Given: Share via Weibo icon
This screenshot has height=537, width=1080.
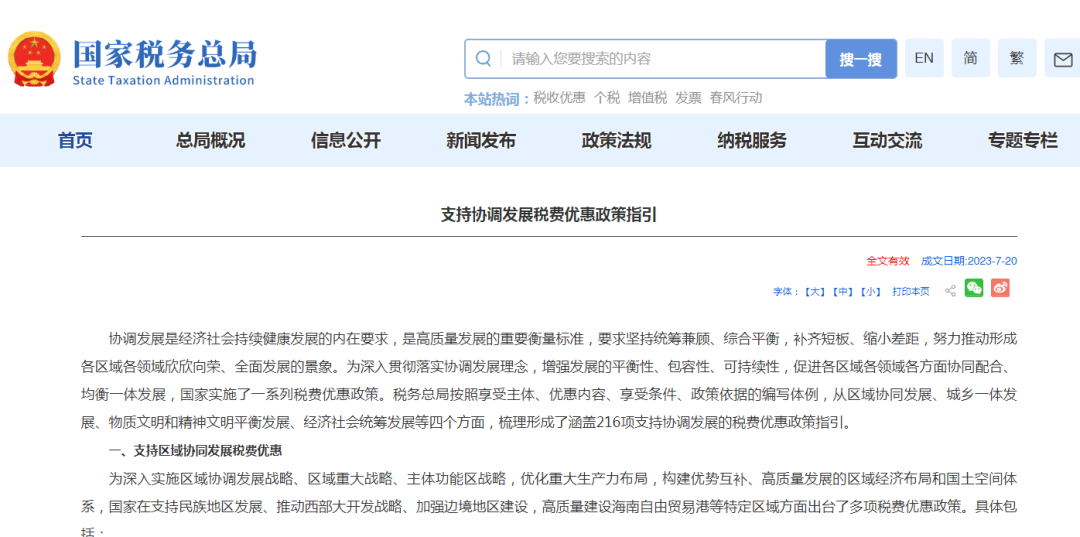Looking at the screenshot, I should tap(1000, 288).
